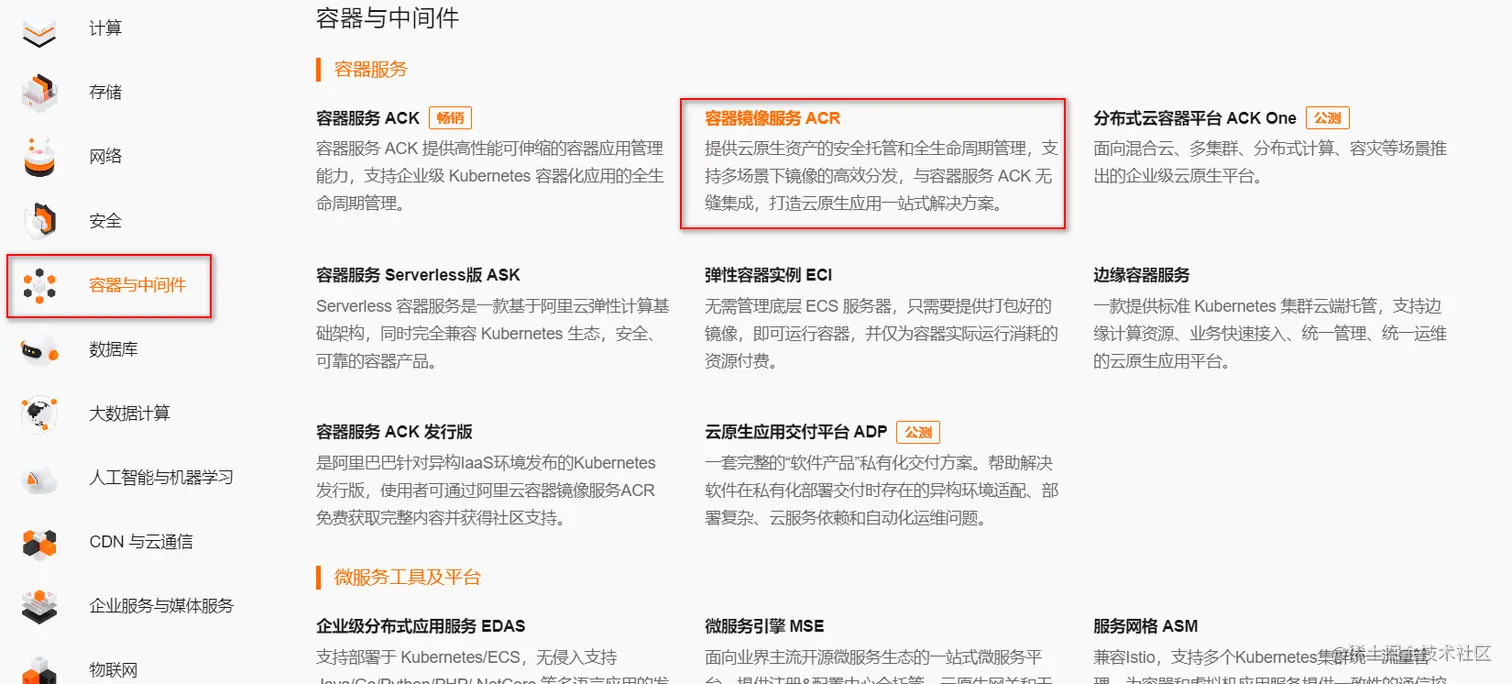The image size is (1512, 684).
Task: Click the 网络 network category icon
Action: pyautogui.click(x=40, y=156)
